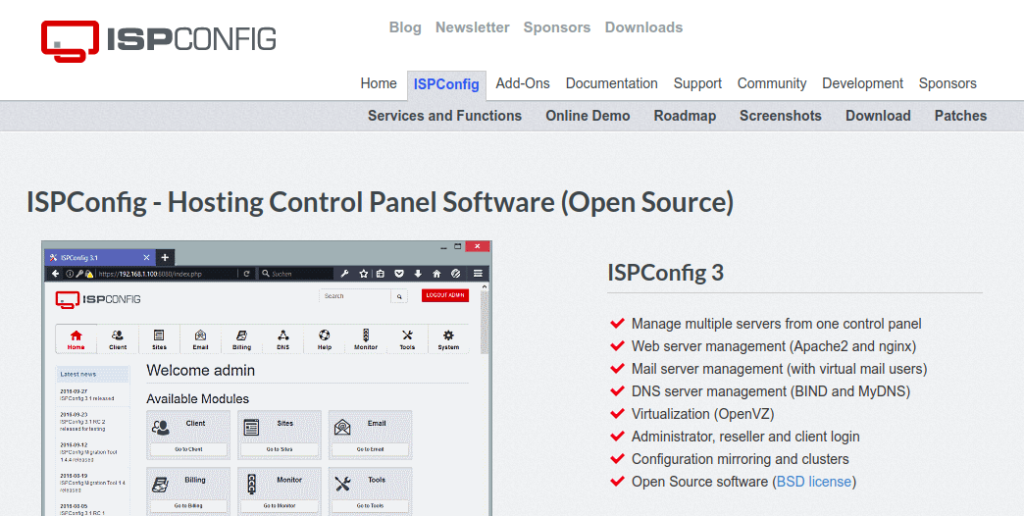Open the Development menu
The width and height of the screenshot is (1024, 516).
tap(862, 84)
